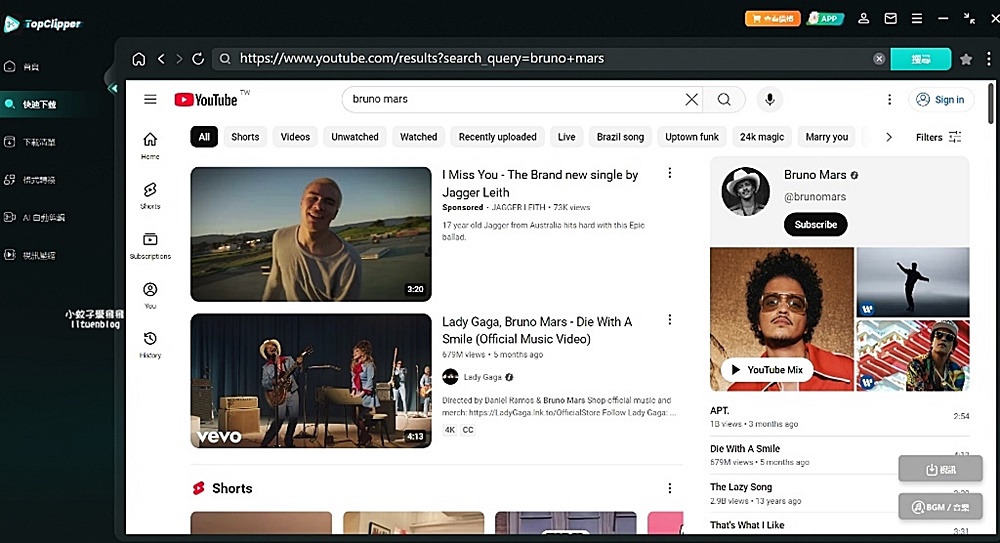Image resolution: width=1000 pixels, height=543 pixels.
Task: Start voice search with microphone icon
Action: coord(770,99)
